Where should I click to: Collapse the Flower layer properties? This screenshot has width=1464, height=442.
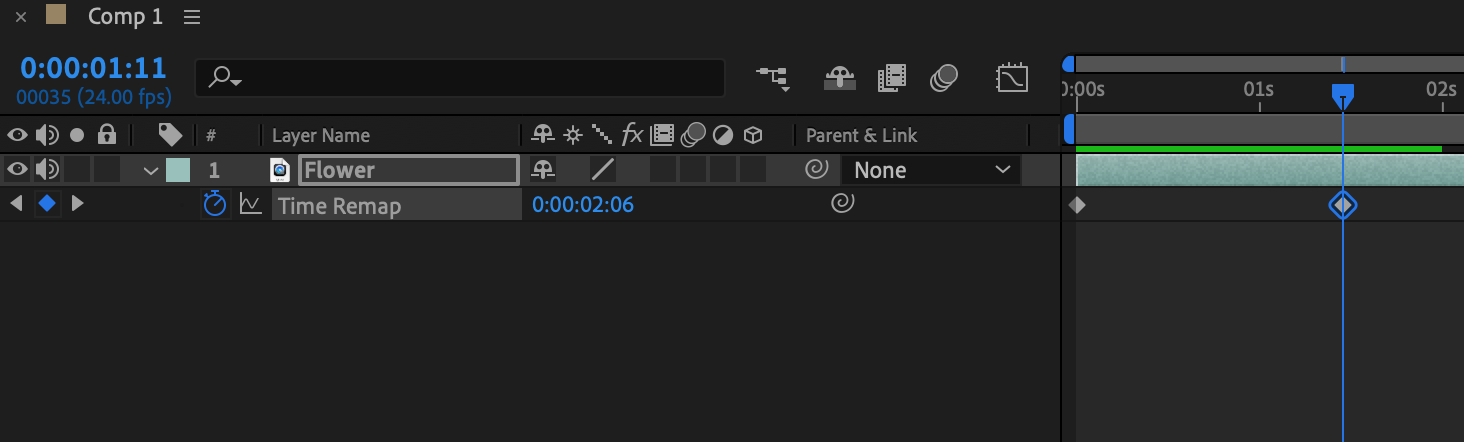click(x=151, y=171)
